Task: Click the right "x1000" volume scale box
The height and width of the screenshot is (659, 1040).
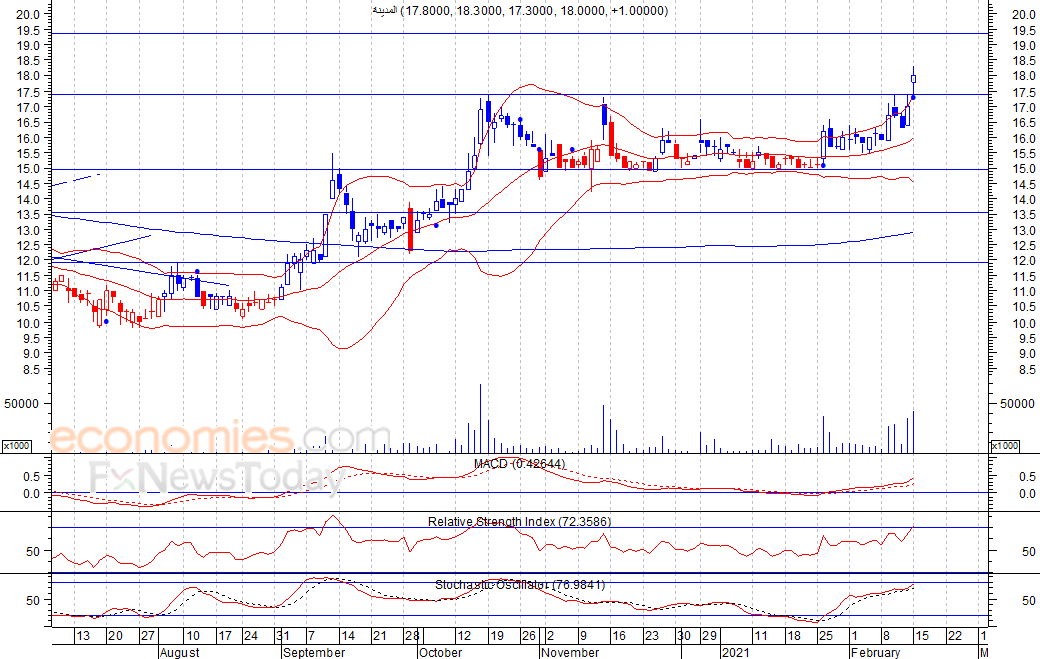Action: coord(1004,446)
